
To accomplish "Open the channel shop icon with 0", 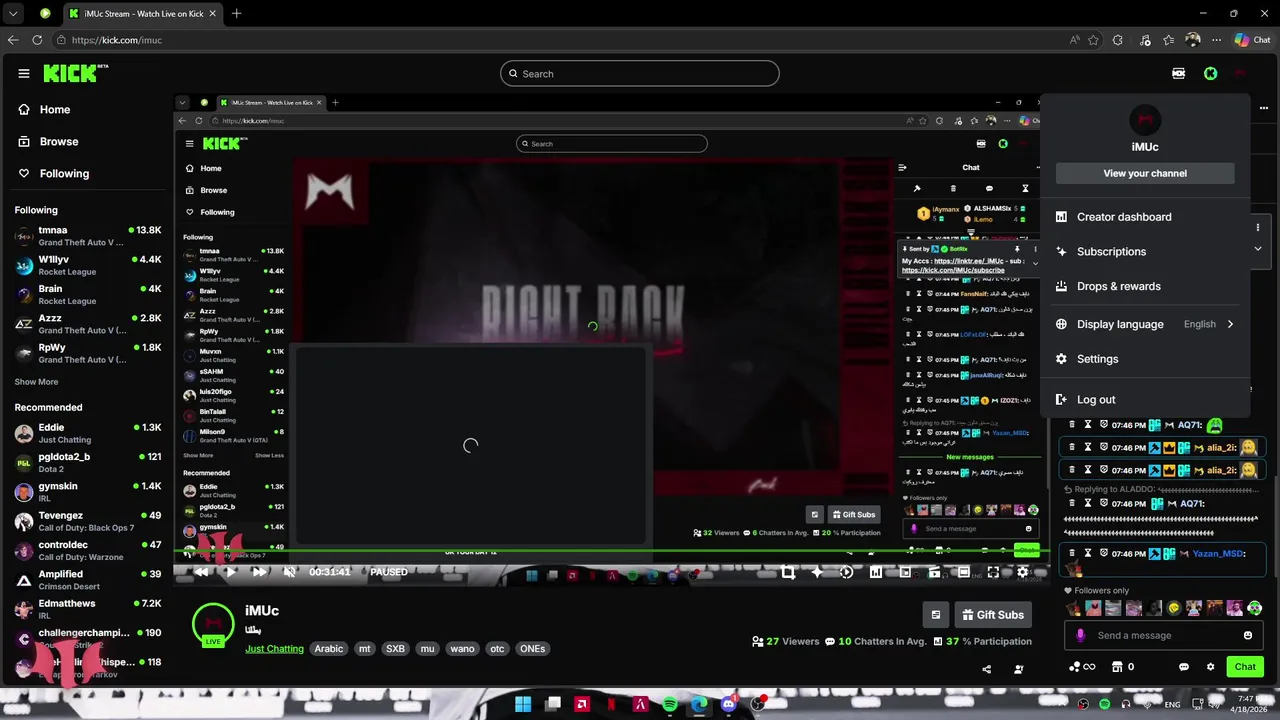I will coord(1123,667).
